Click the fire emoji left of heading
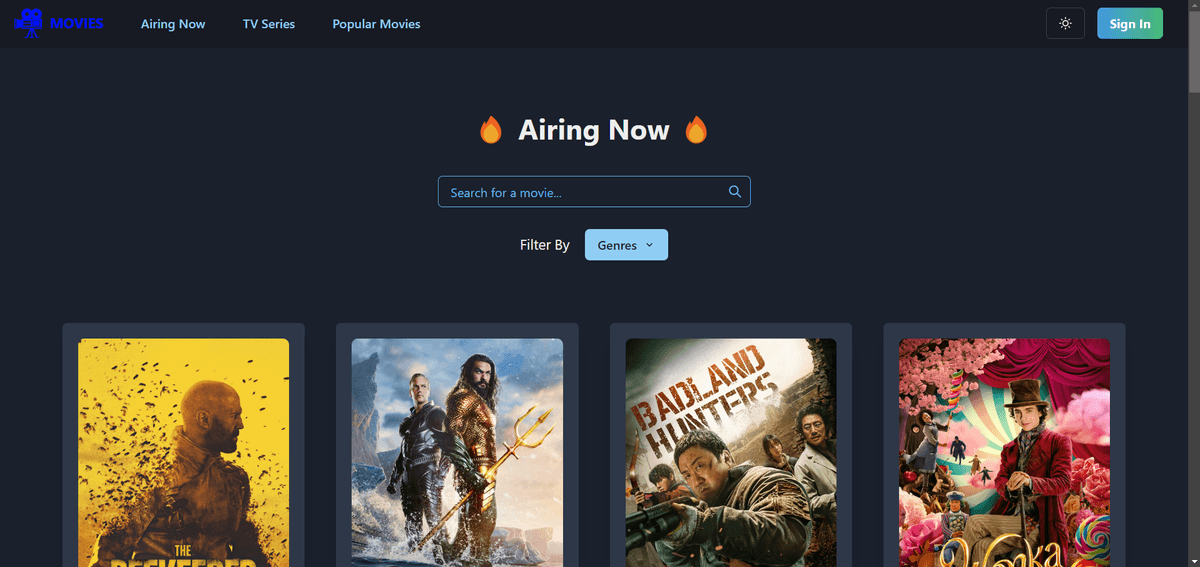The image size is (1200, 567). 490,130
